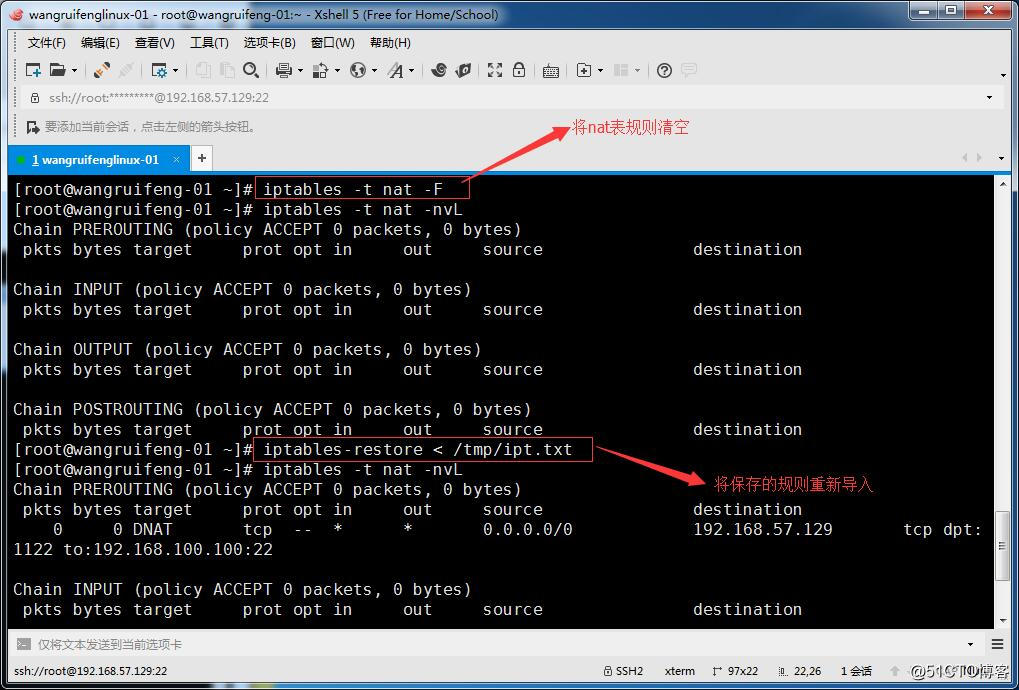Click the compose bar text input
This screenshot has height=690, width=1019.
click(x=497, y=645)
